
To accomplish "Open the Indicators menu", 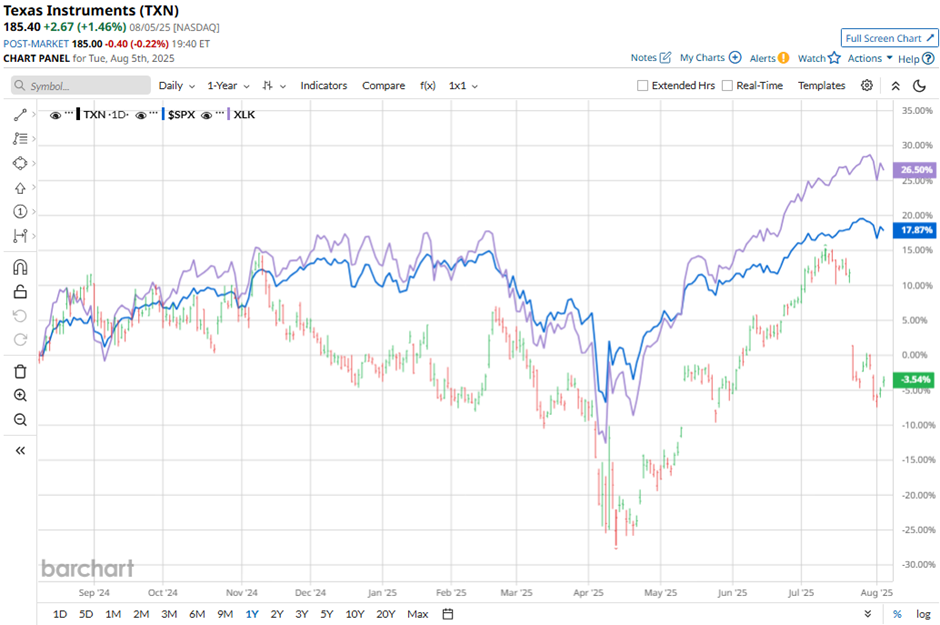I will 324,86.
